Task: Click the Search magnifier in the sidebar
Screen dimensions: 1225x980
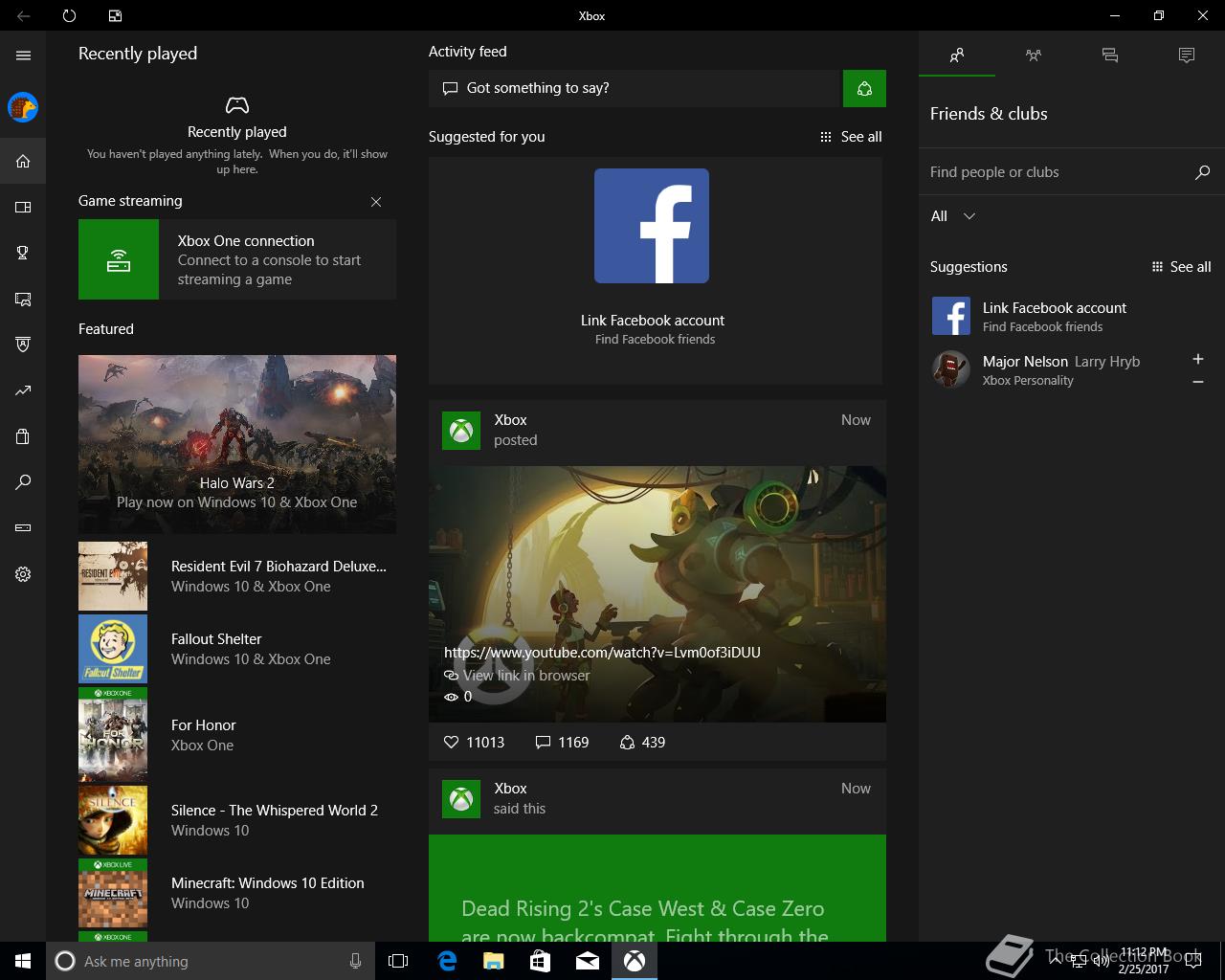Action: coord(23,482)
